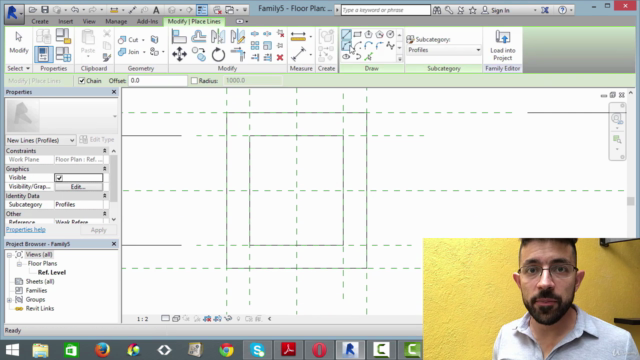Viewport: 640px width, 360px height.
Task: Open the Join tool dropdown arrow
Action: pos(144,52)
